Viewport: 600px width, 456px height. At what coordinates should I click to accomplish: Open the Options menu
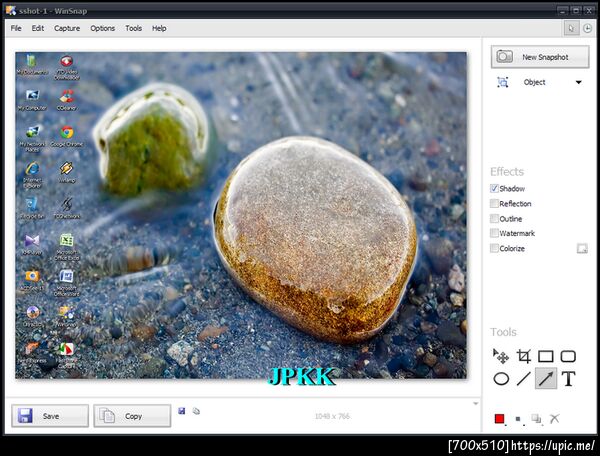pos(103,28)
